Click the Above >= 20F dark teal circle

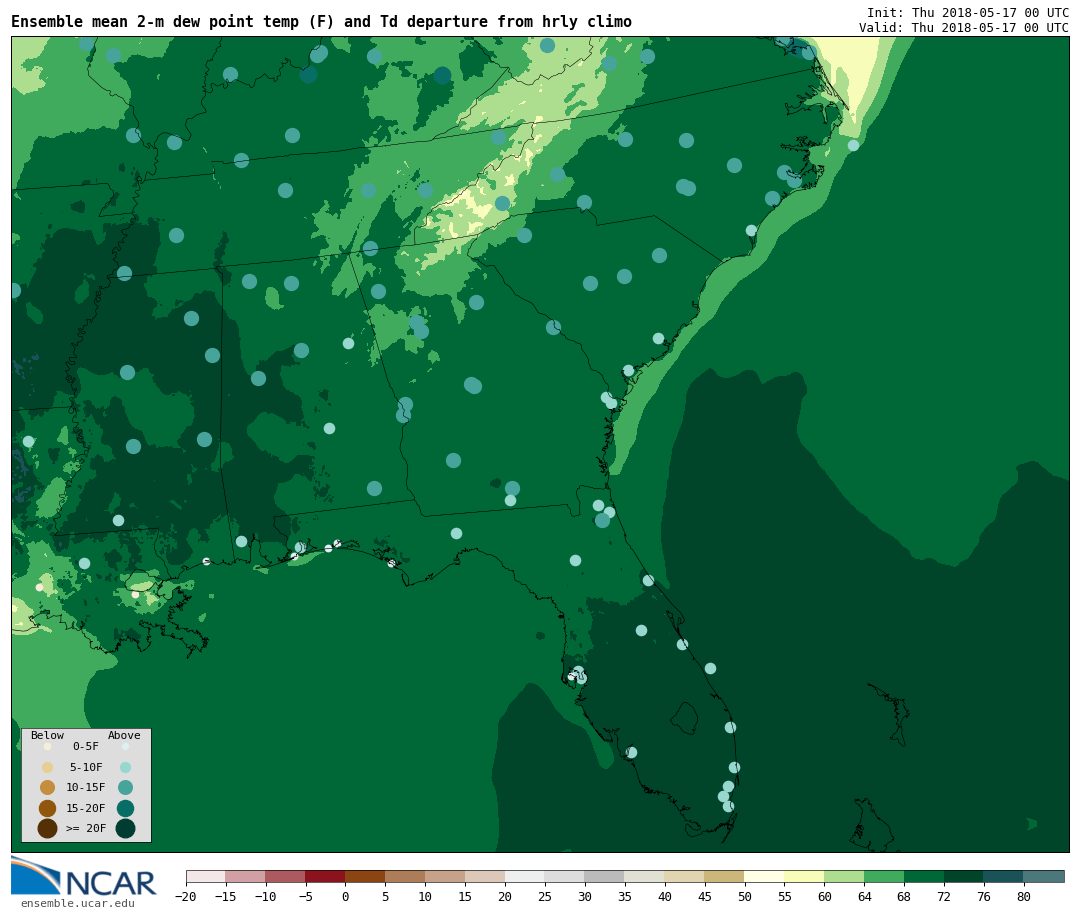[x=125, y=828]
